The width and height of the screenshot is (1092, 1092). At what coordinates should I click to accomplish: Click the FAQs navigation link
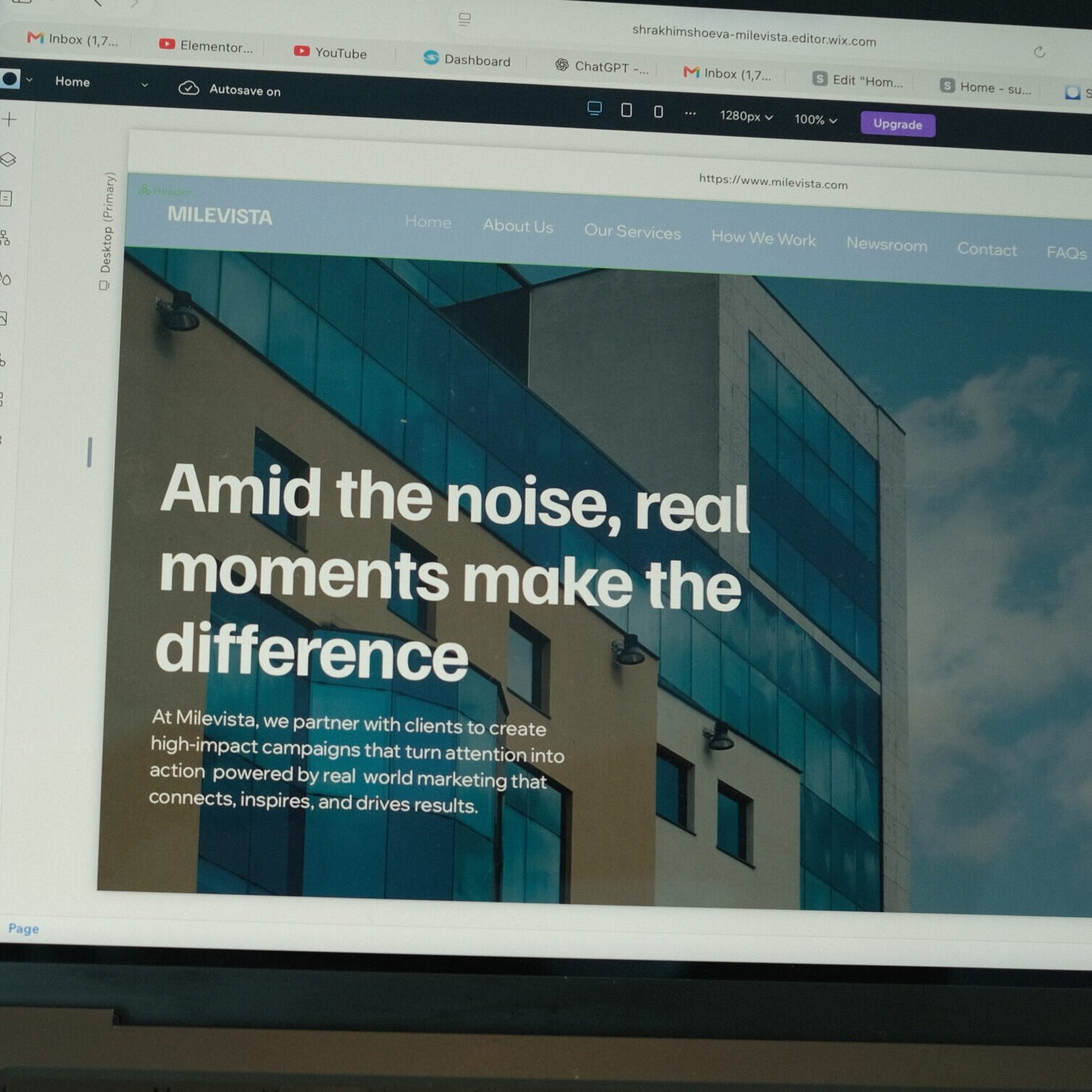pos(1067,252)
